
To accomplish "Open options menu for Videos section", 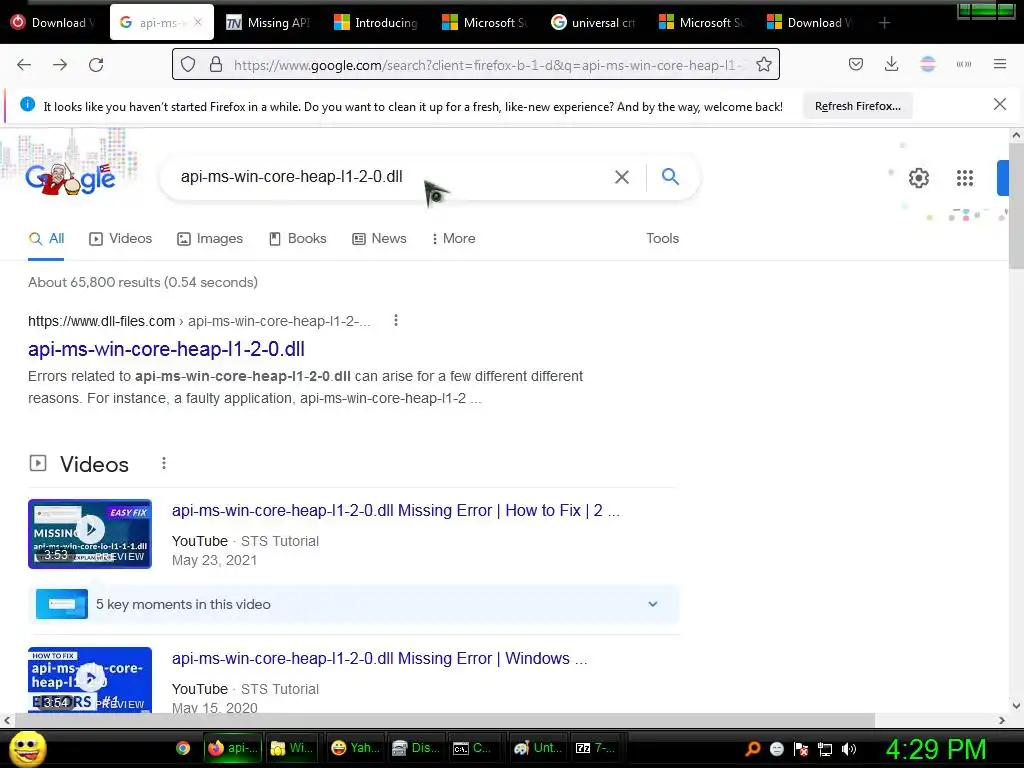I will tap(164, 463).
